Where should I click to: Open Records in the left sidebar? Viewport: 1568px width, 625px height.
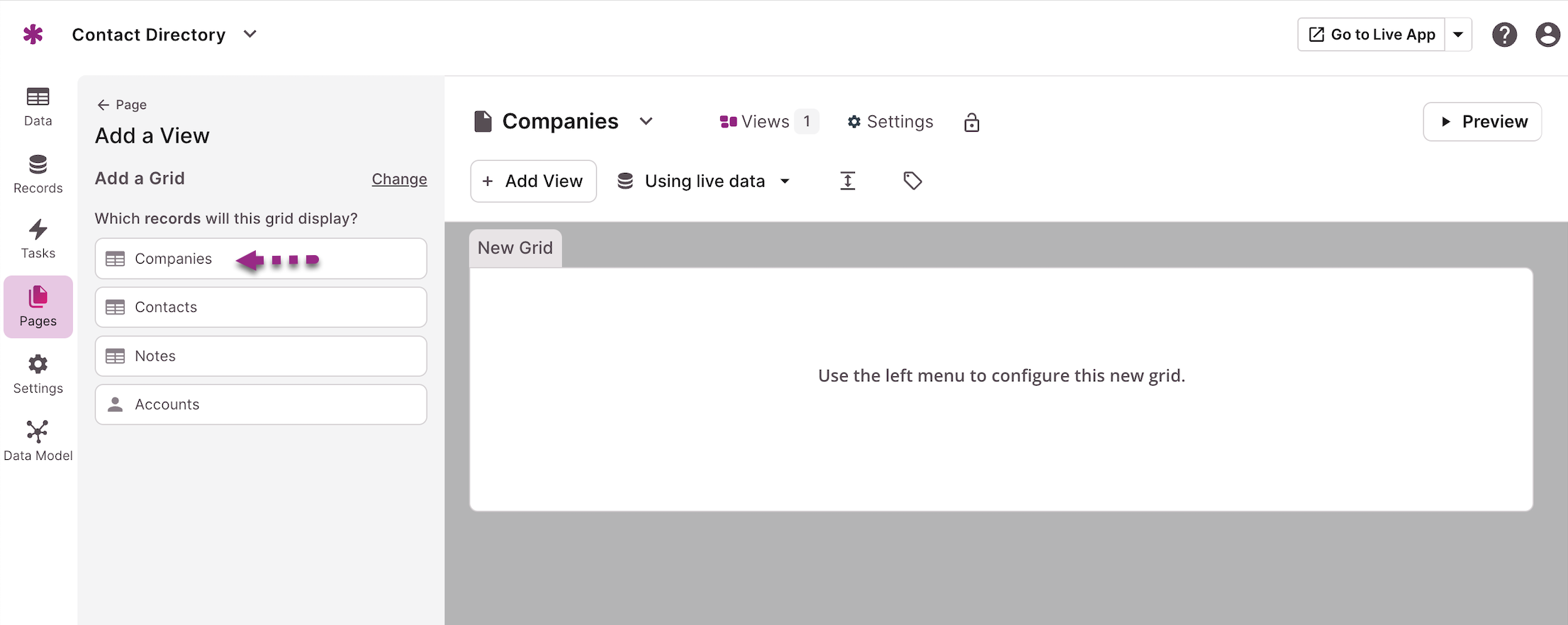coord(38,174)
